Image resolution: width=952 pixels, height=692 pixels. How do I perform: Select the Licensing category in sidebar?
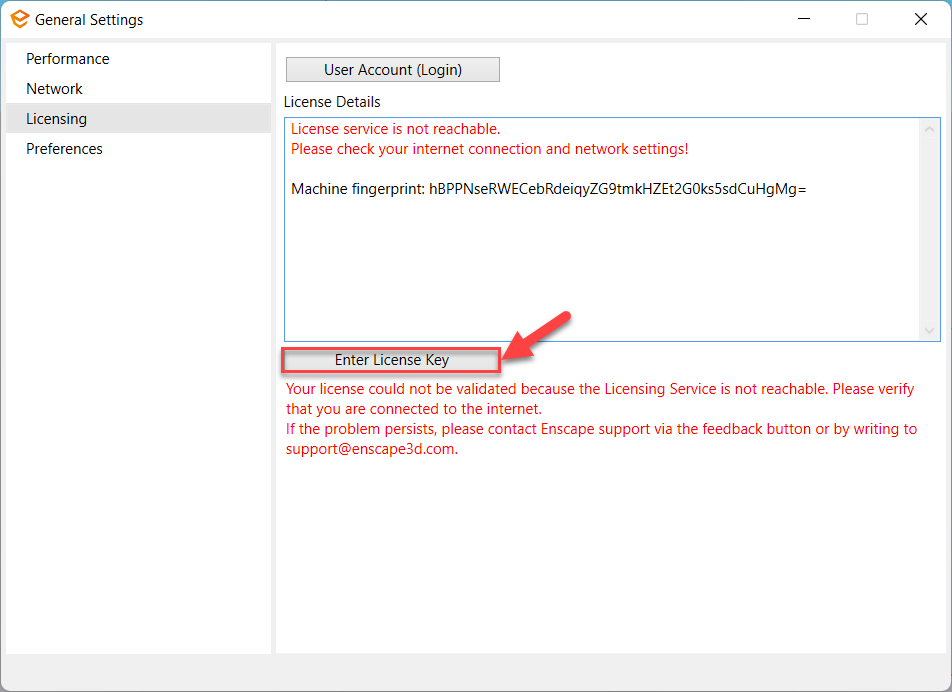click(x=57, y=119)
